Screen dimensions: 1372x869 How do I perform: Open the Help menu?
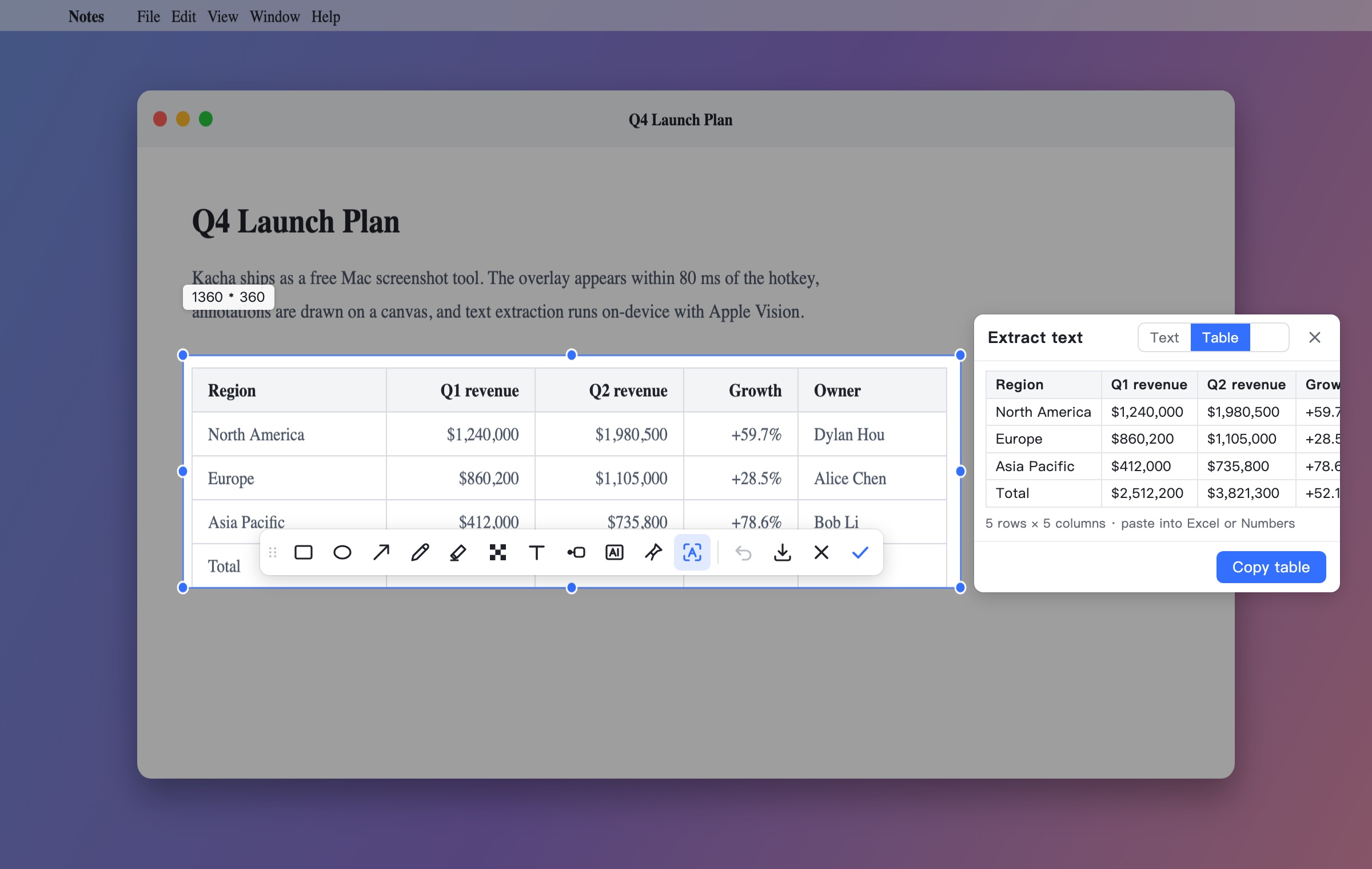click(326, 17)
